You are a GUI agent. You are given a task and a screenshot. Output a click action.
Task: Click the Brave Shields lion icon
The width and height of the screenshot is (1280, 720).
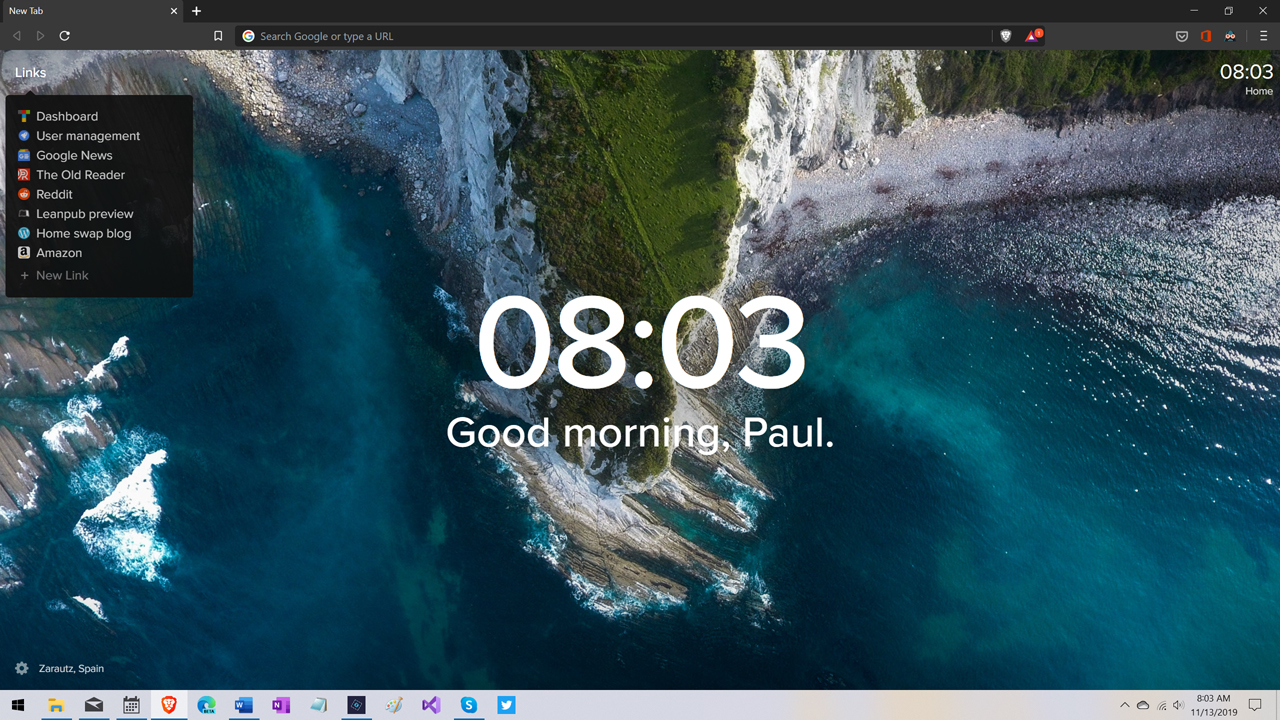(1006, 36)
